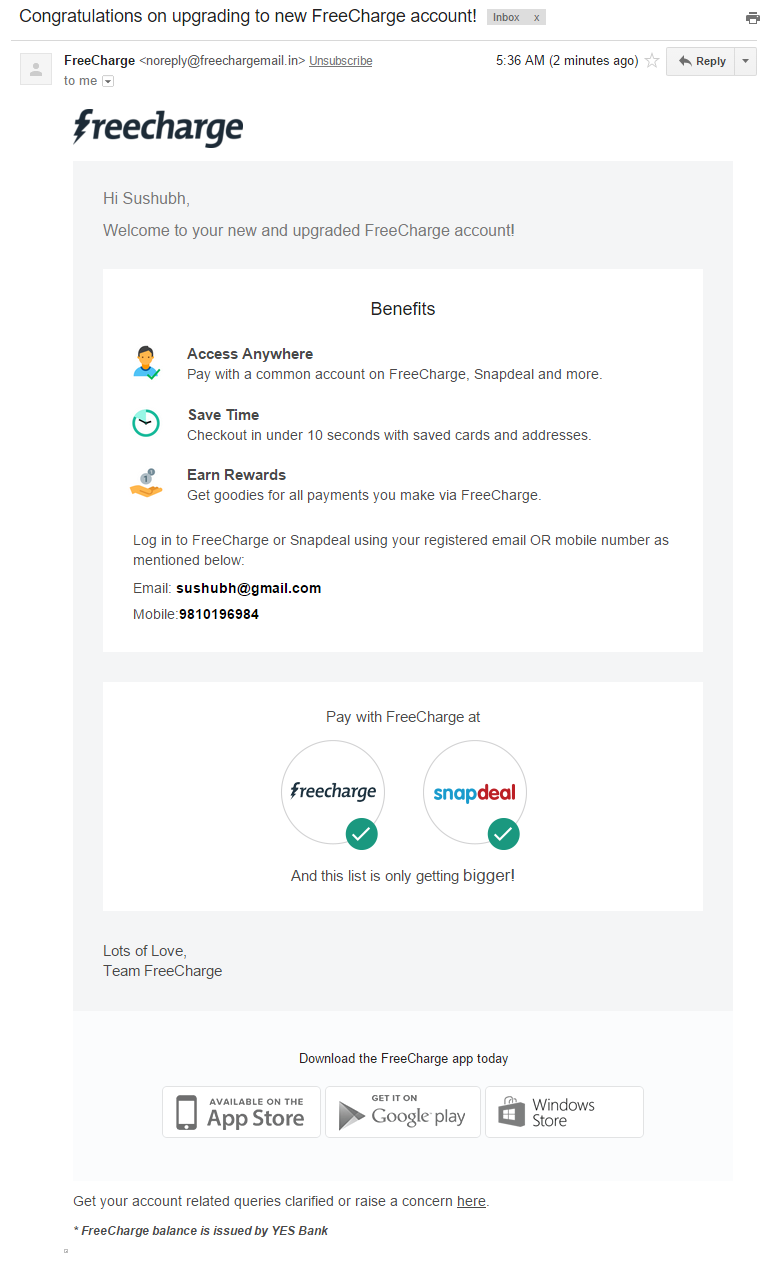Click the FreeCharge logo at top
Screen dimensions: 777x1276
click(x=158, y=128)
